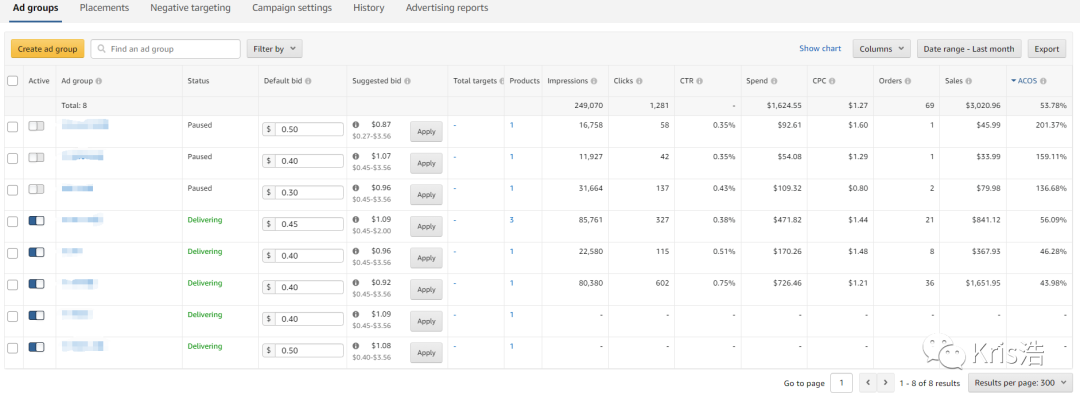1080x401 pixels.
Task: Click the info icon beside the $0.87 suggested bid
Action: coord(356,125)
